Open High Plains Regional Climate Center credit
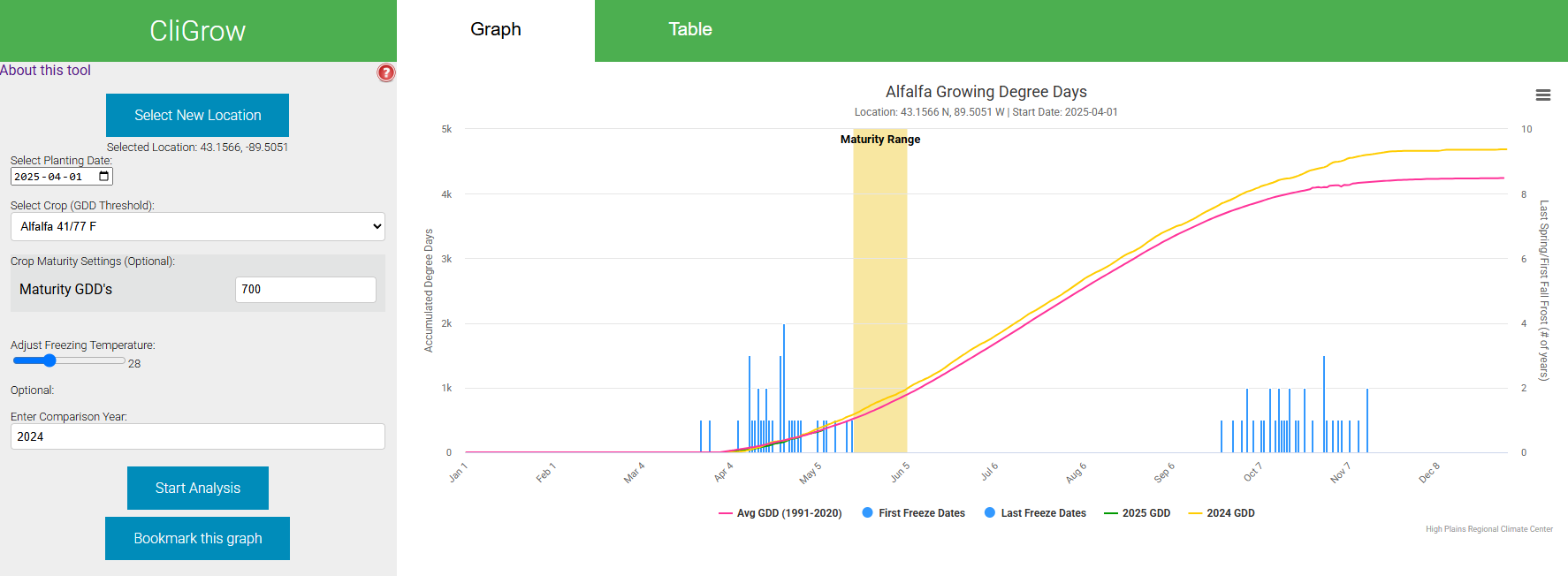Screen dimensions: 1568x576 pos(1488,529)
